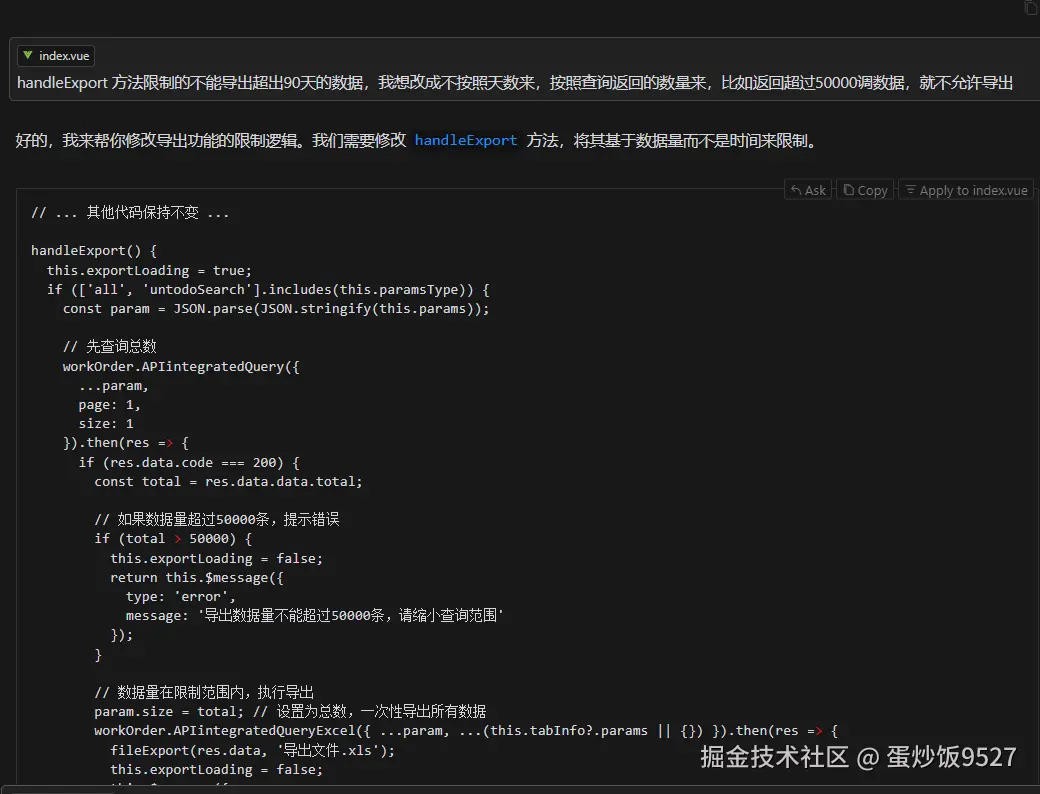
Task: Click the assistant reply sentence starting '好的'
Action: 418,141
